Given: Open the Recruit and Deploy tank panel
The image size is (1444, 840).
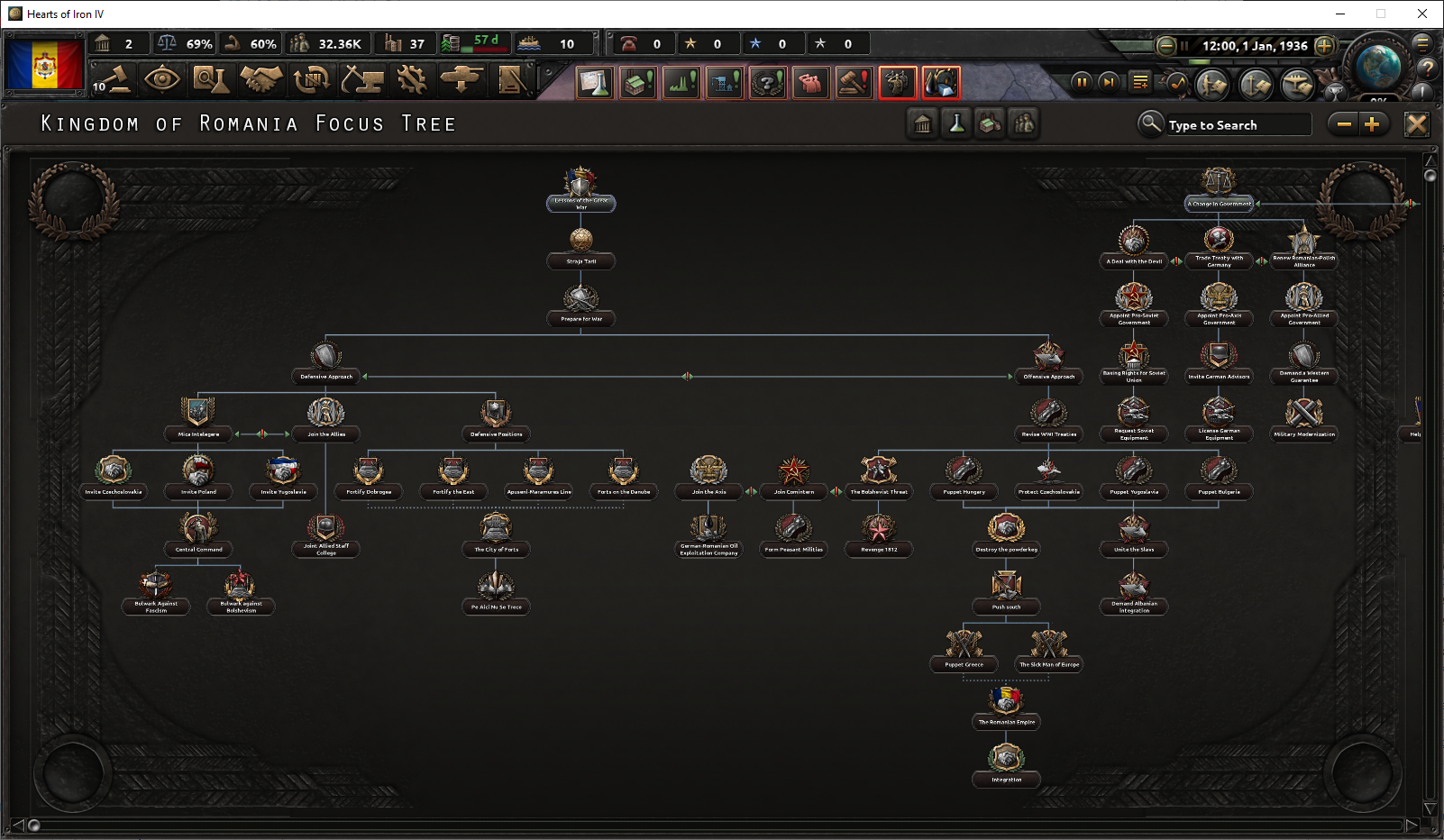Looking at the screenshot, I should [461, 79].
